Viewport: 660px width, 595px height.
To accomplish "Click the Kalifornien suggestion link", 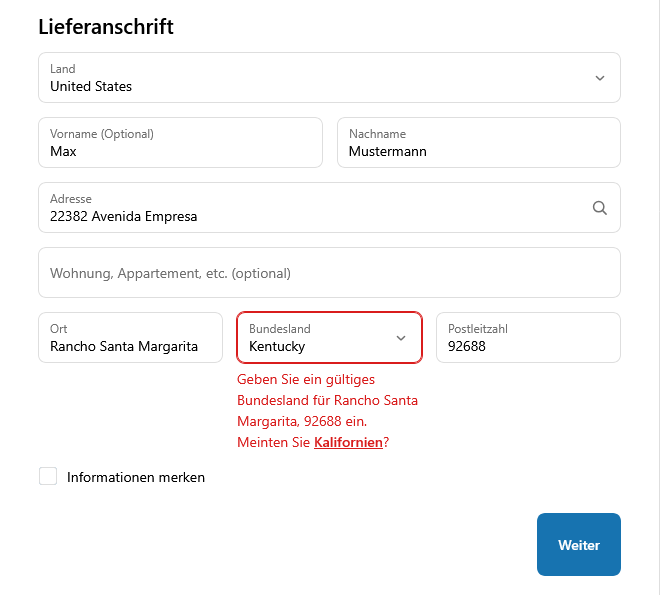I will 348,442.
